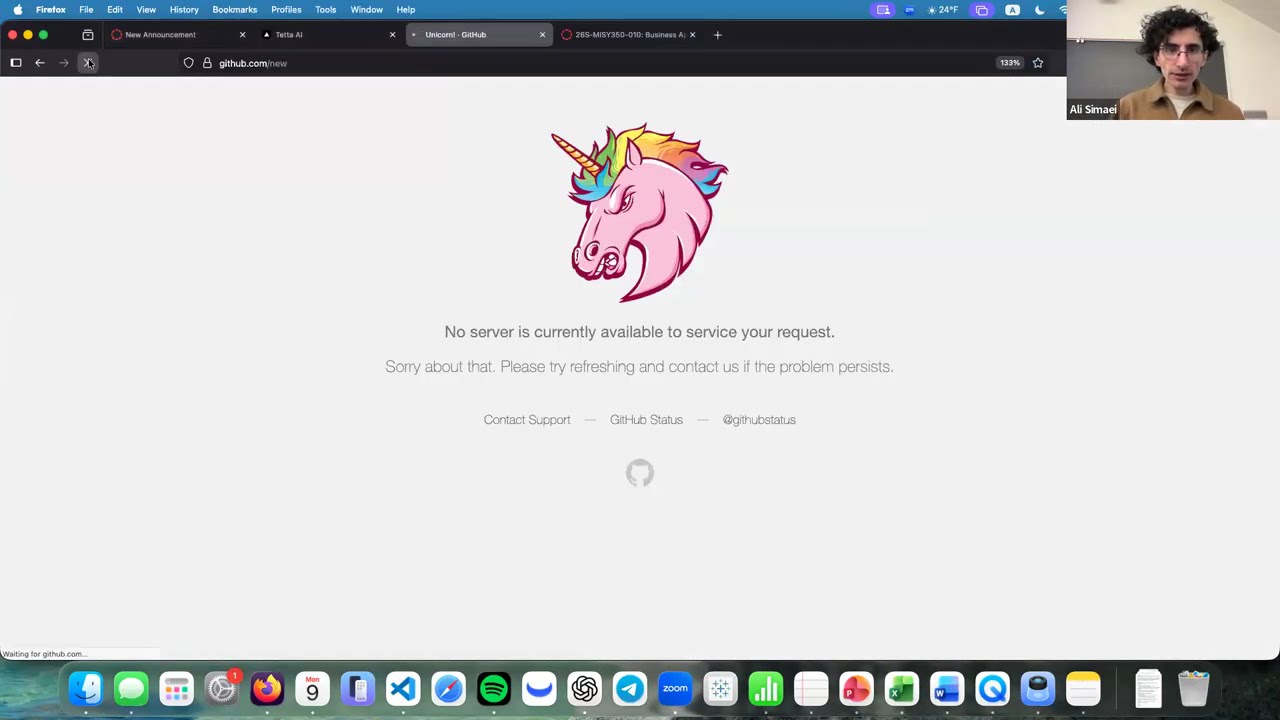This screenshot has height=720, width=1280.
Task: Stop loading the page in Firefox
Action: pyautogui.click(x=88, y=63)
